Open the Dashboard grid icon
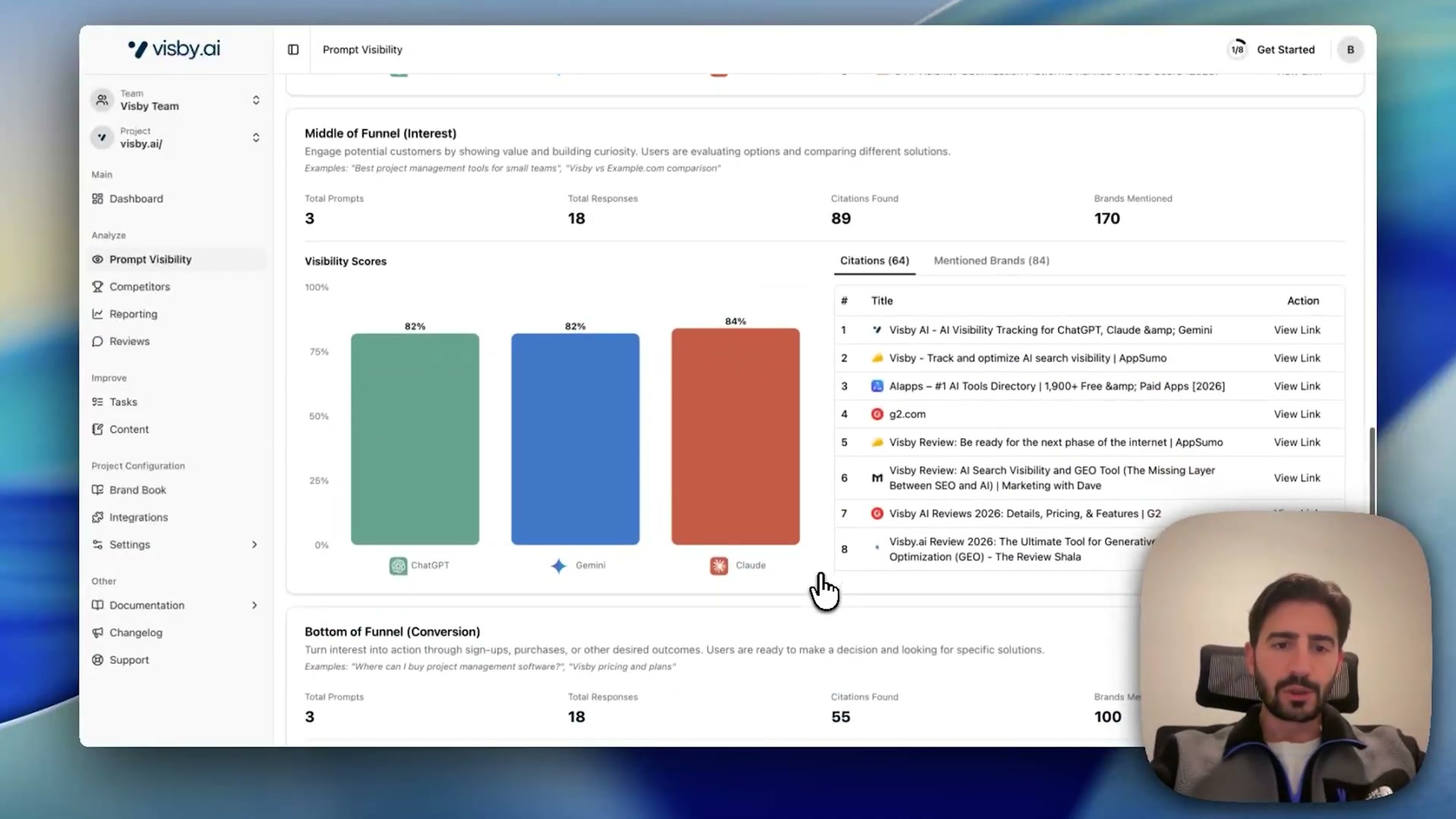1456x819 pixels. click(97, 199)
